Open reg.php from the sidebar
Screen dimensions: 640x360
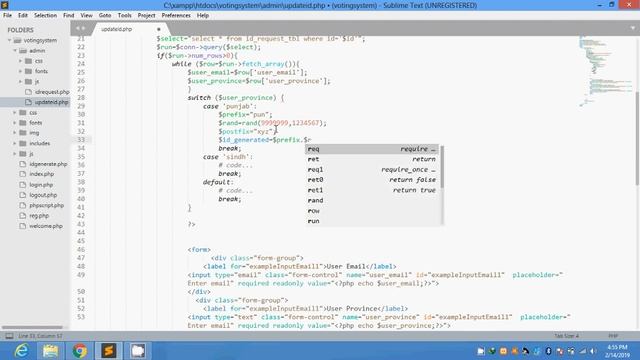click(x=39, y=215)
